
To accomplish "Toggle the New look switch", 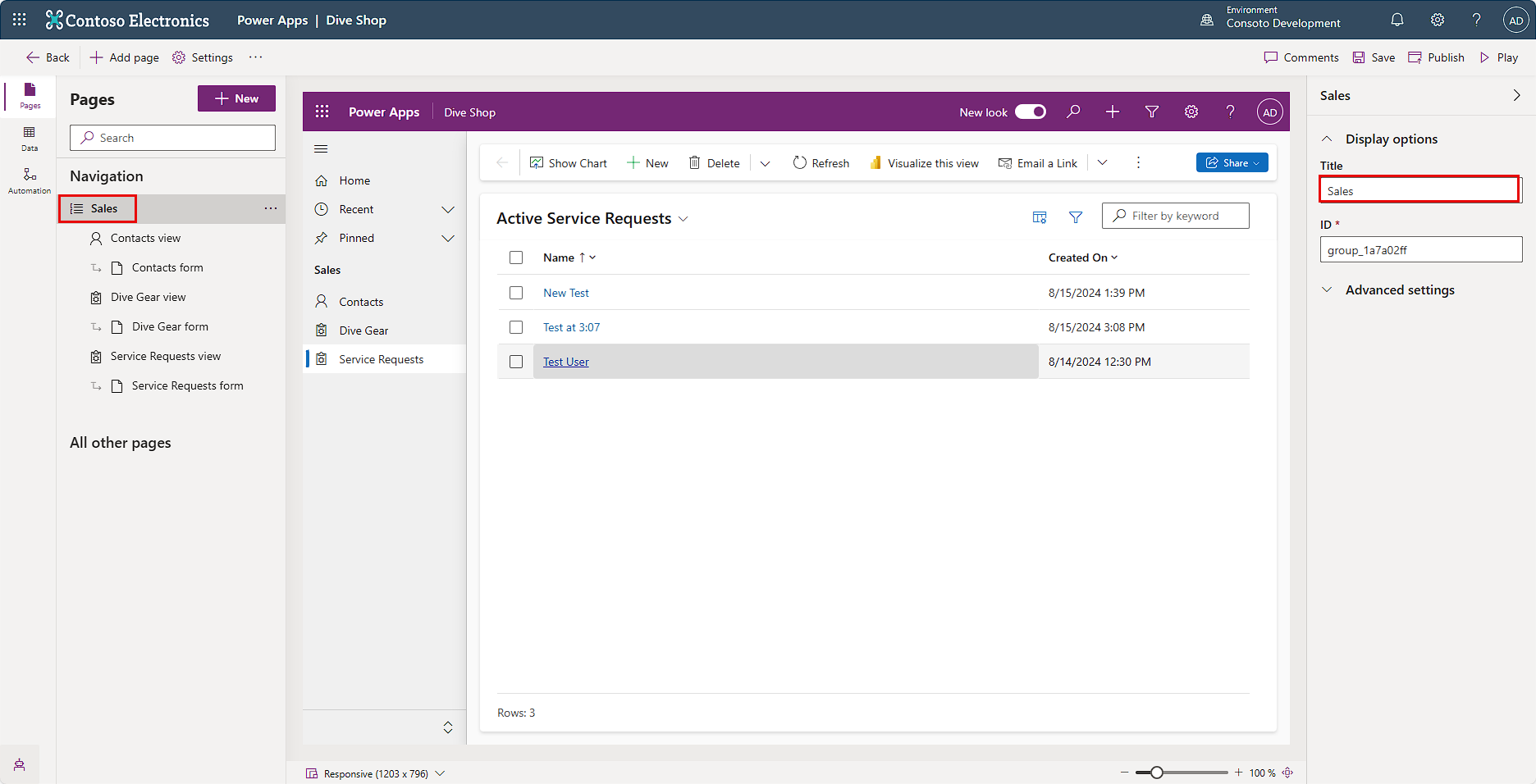I will [1030, 112].
